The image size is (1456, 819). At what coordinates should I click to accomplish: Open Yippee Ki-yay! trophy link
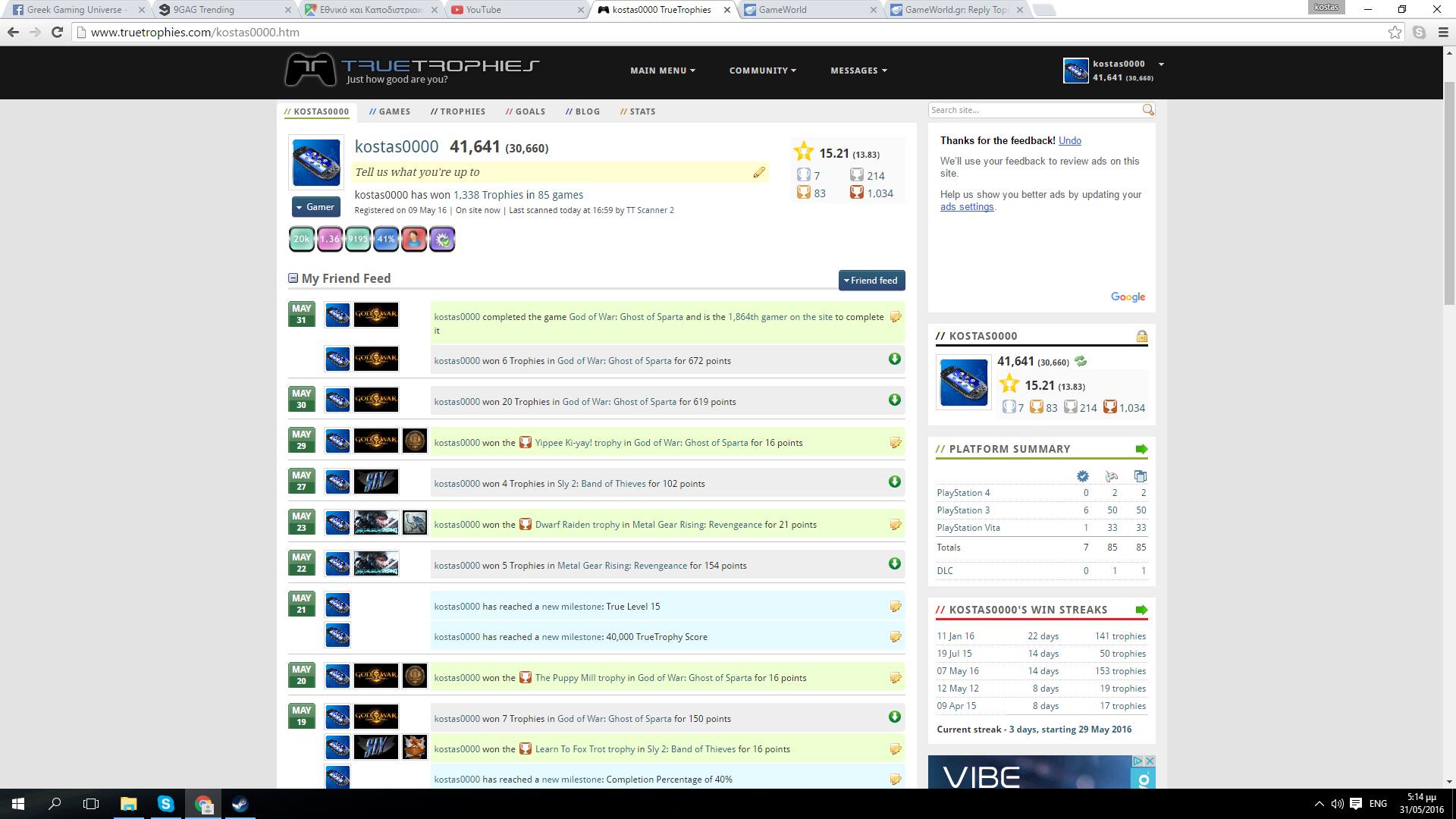pos(578,443)
